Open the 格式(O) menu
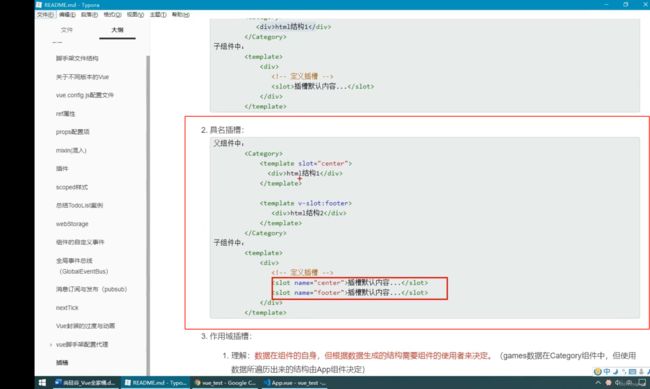650x389 pixels. 112,15
